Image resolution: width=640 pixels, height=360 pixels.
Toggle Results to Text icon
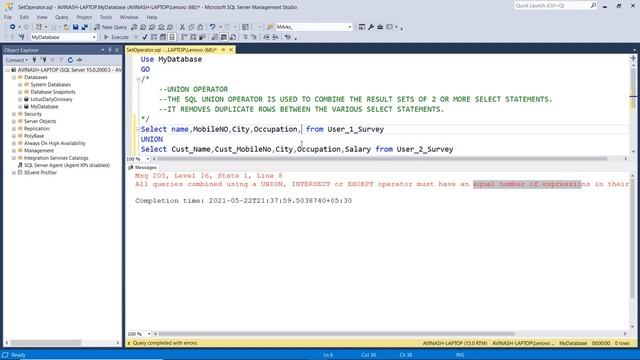point(215,37)
